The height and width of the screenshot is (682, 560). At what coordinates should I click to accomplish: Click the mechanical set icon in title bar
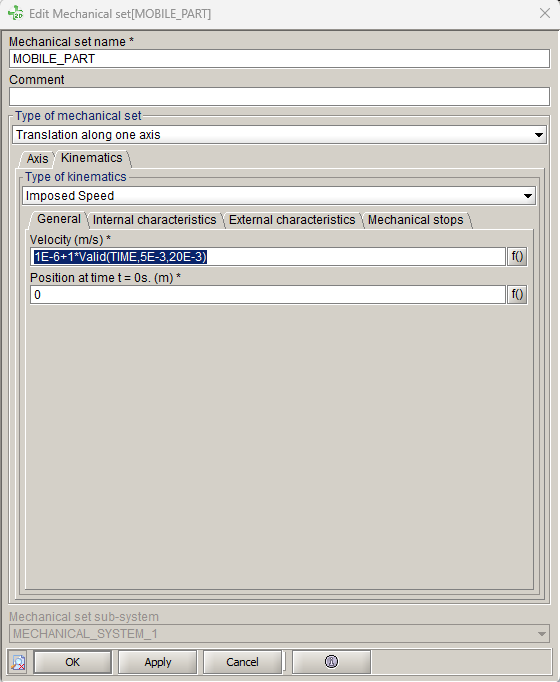16,13
